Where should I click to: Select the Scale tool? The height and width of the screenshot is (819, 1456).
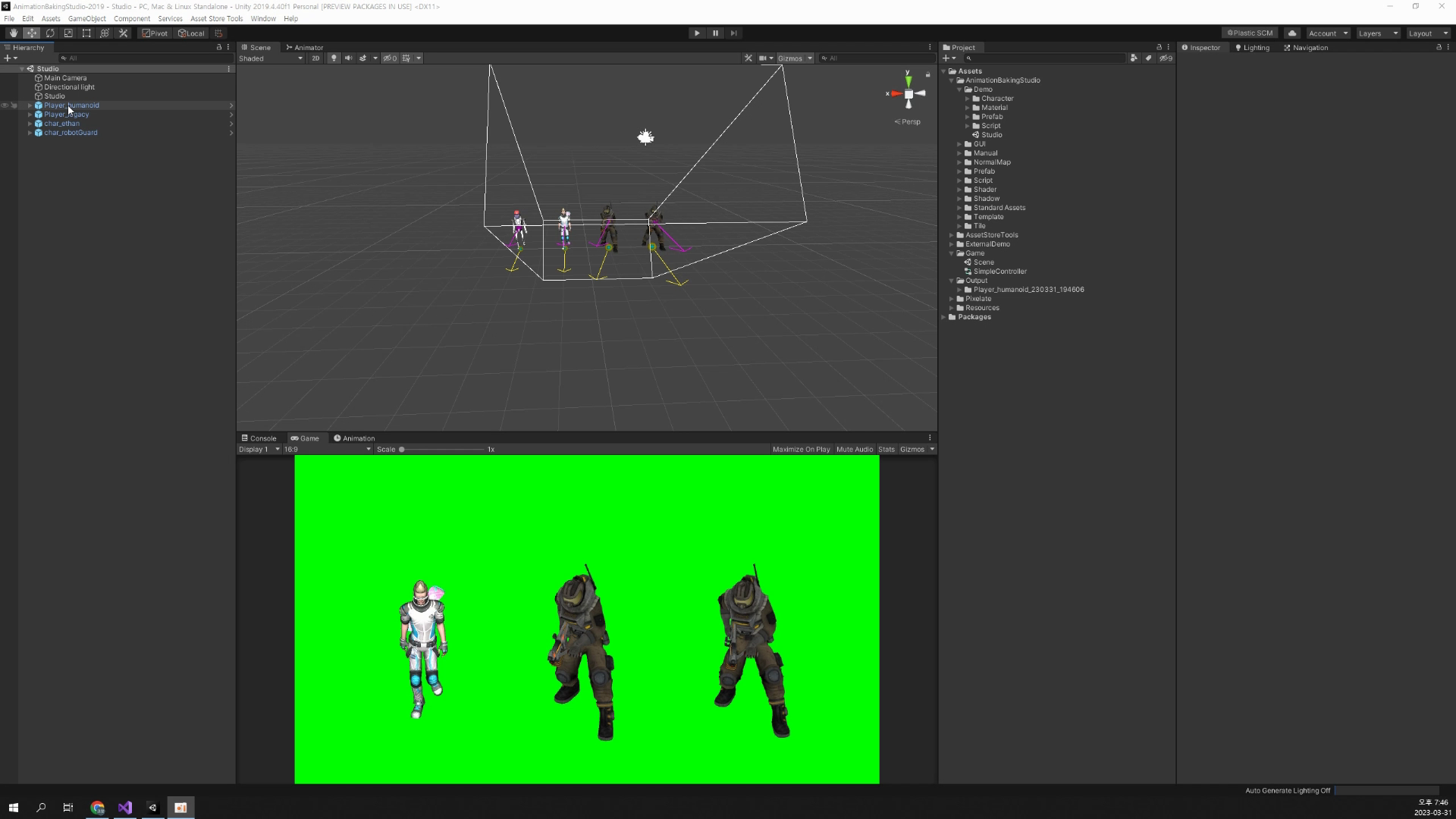[x=68, y=33]
